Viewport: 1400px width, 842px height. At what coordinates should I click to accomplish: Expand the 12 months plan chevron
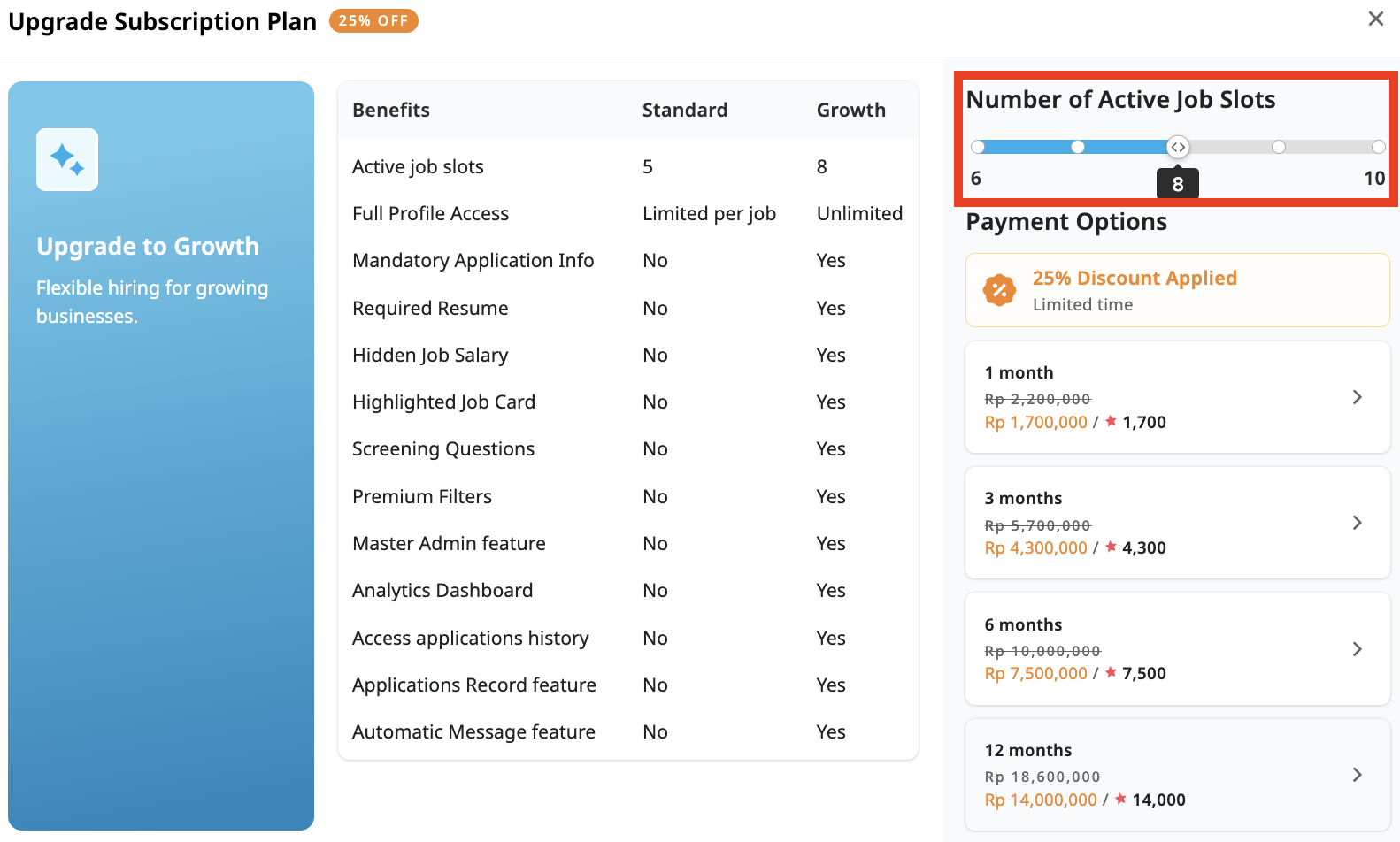pos(1357,775)
